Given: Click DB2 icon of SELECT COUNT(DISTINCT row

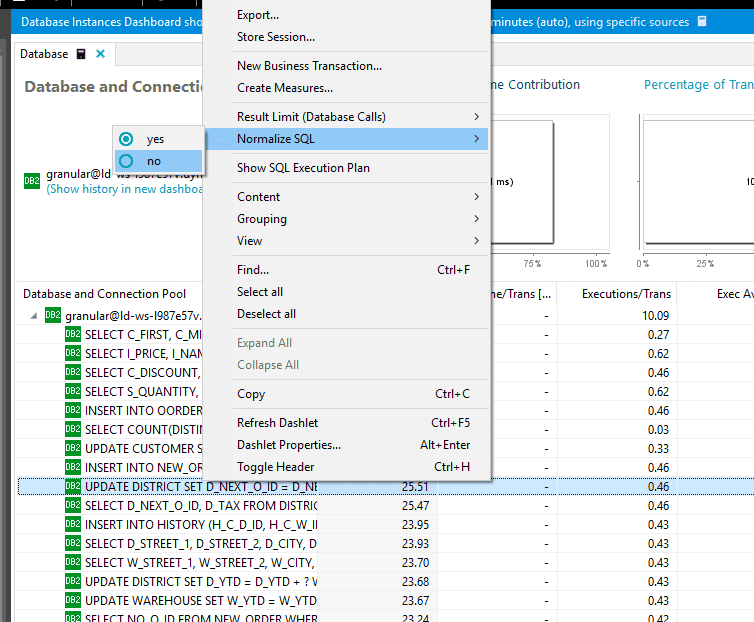Looking at the screenshot, I should (73, 429).
